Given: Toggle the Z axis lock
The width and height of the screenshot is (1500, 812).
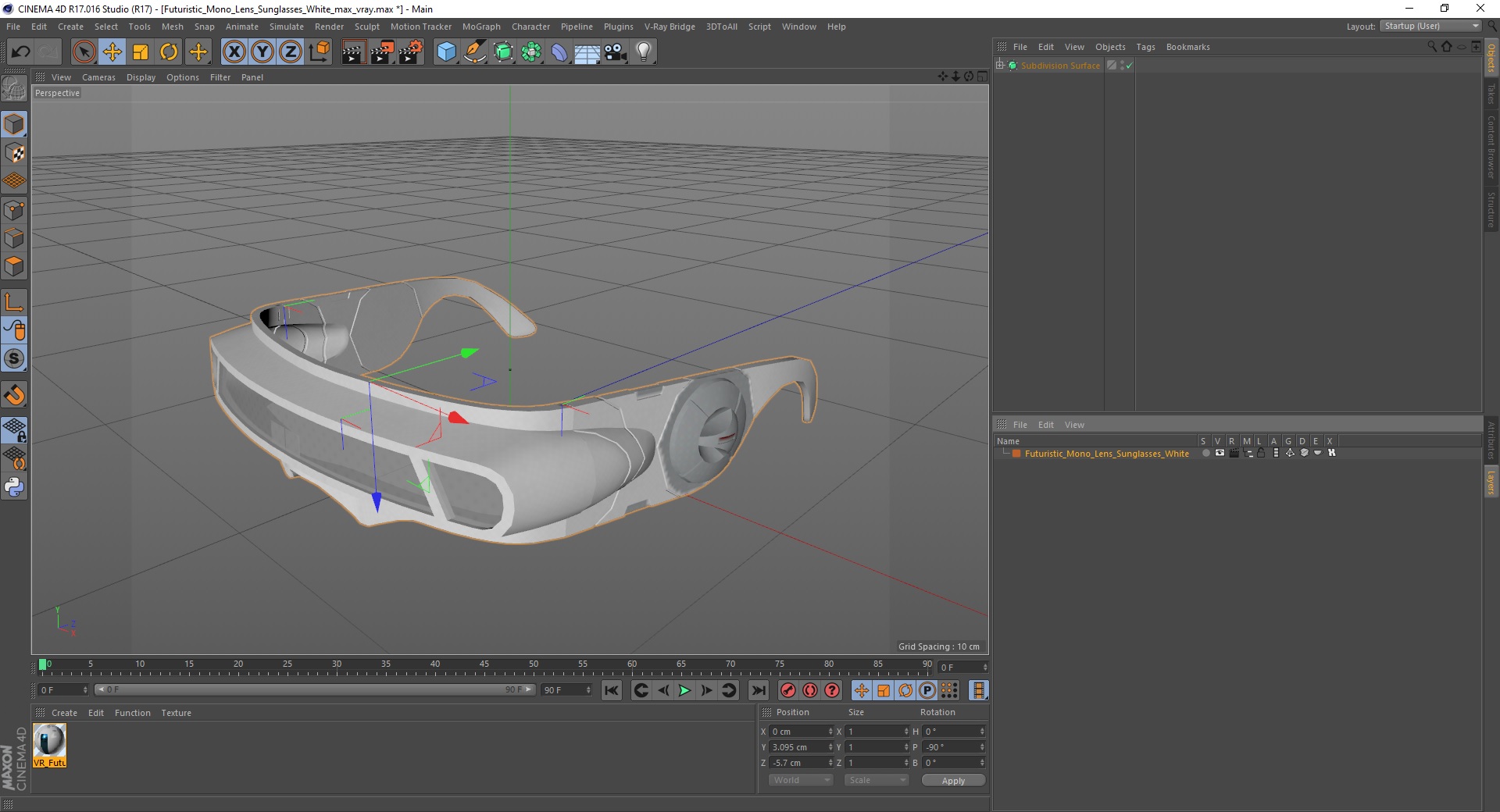Looking at the screenshot, I should [x=291, y=52].
